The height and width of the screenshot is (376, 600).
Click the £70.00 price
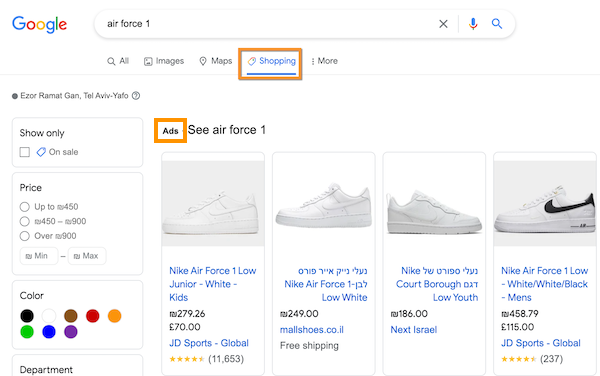point(185,327)
